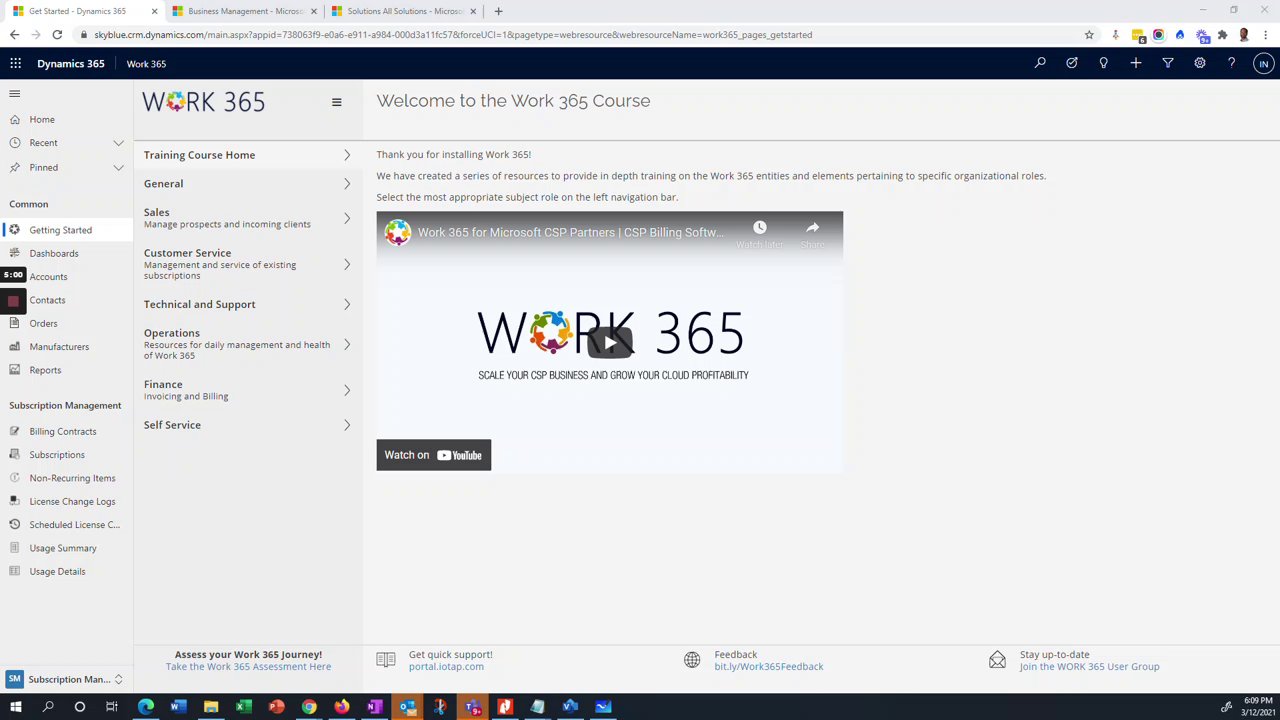This screenshot has height=720, width=1280.
Task: Open the Subscription Management area switcher
Action: tap(66, 679)
